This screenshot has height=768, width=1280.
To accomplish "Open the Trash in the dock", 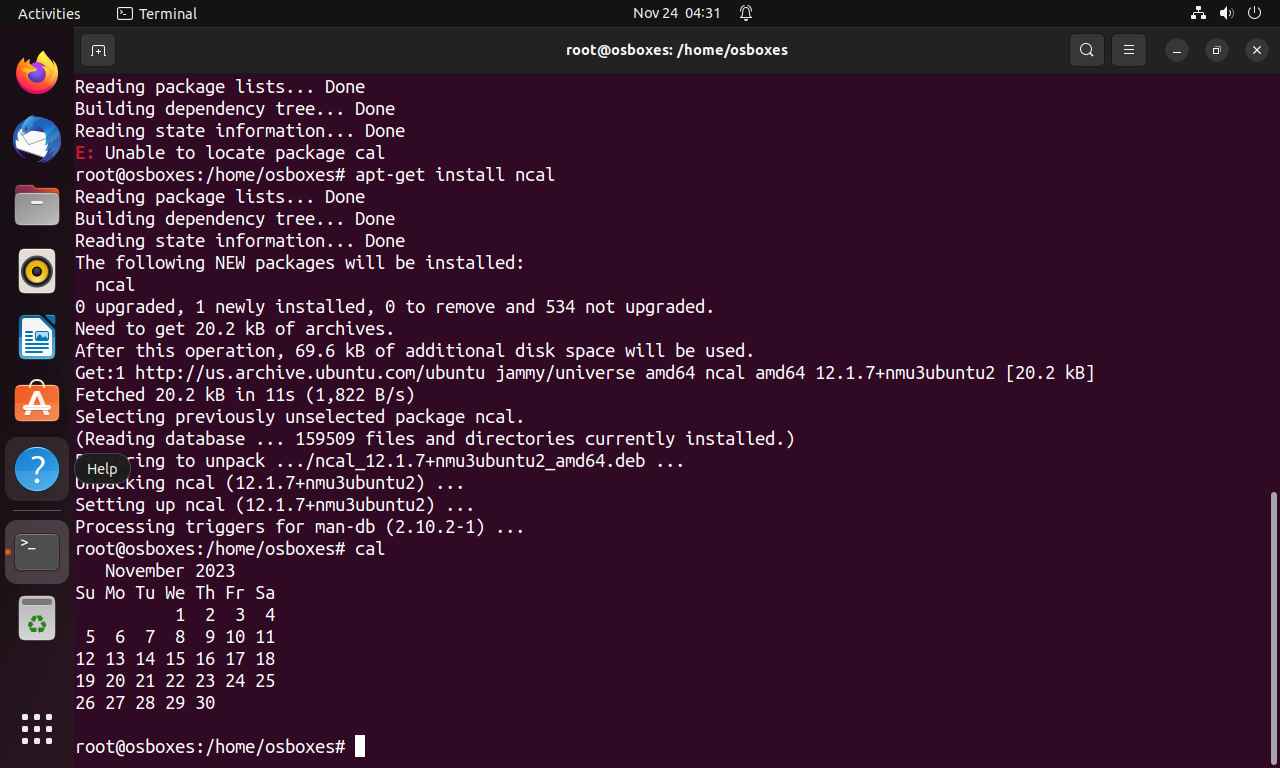I will coord(37,618).
